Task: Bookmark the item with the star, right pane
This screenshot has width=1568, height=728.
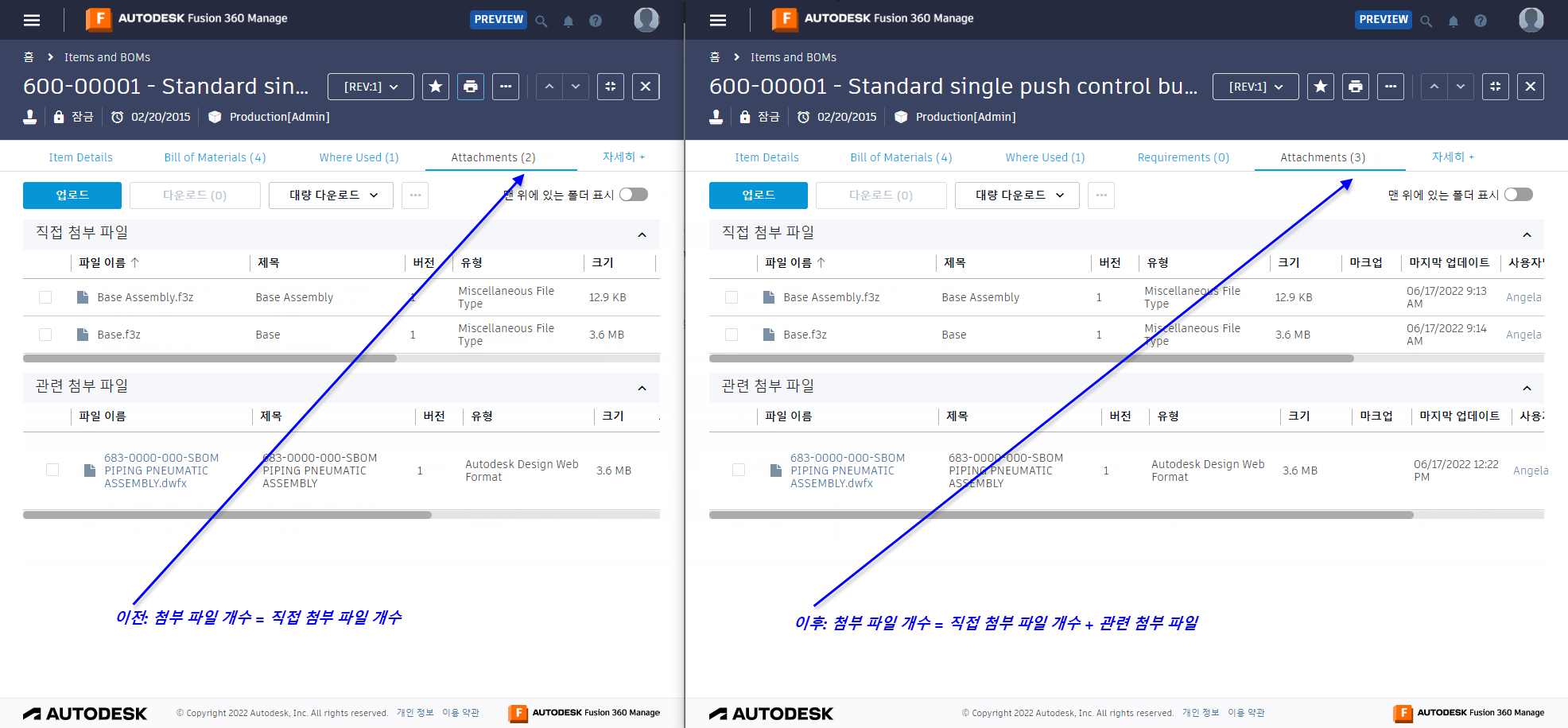Action: 1321,87
